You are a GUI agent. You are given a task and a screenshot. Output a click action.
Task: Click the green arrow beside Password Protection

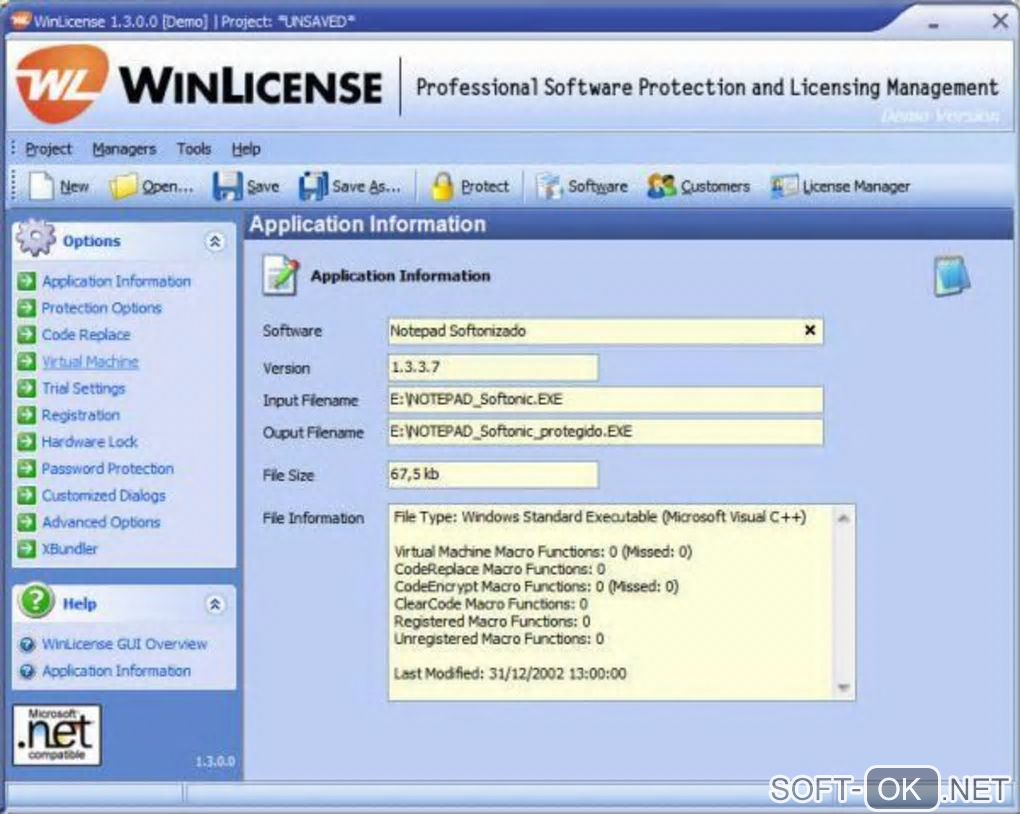tap(27, 468)
